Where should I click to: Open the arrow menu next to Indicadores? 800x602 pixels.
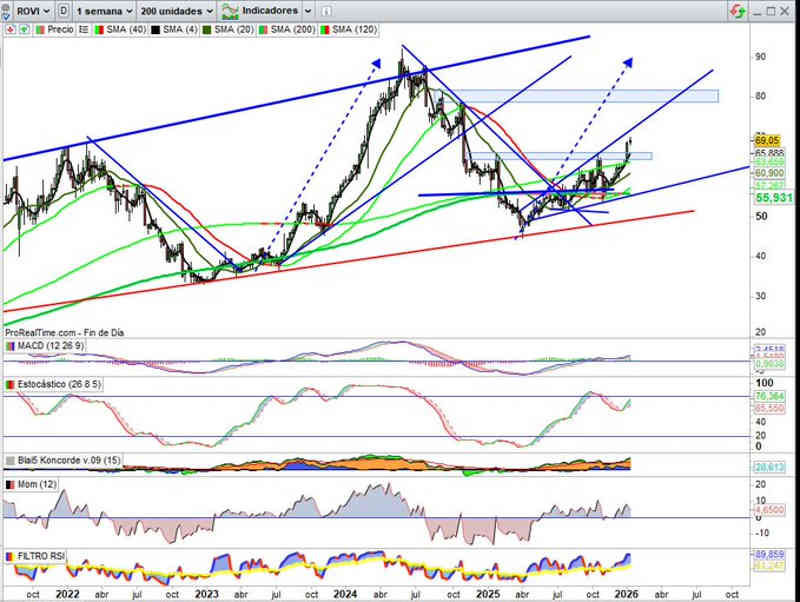point(309,11)
